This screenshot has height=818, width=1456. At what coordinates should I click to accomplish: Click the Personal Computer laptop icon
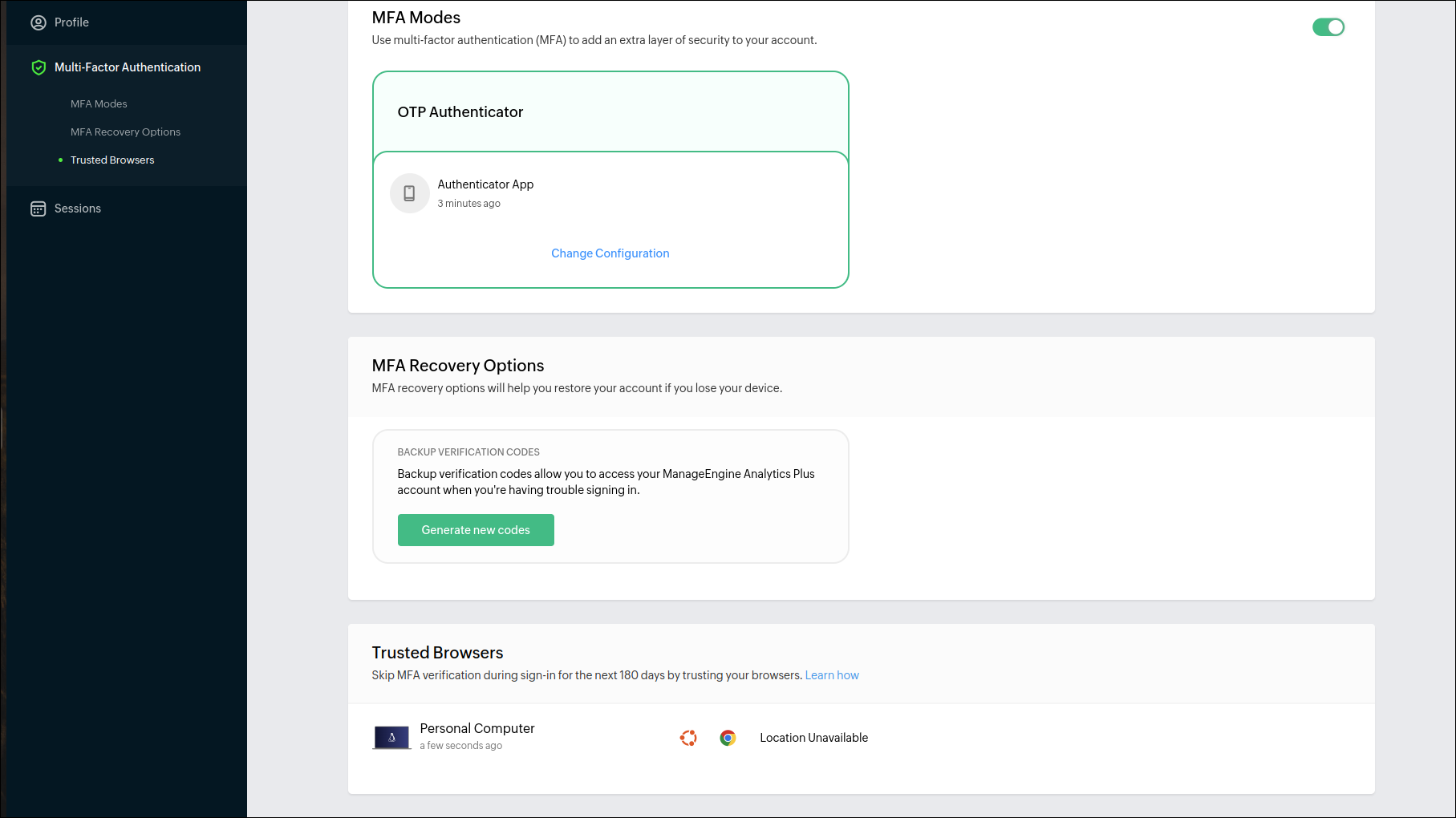tap(391, 736)
